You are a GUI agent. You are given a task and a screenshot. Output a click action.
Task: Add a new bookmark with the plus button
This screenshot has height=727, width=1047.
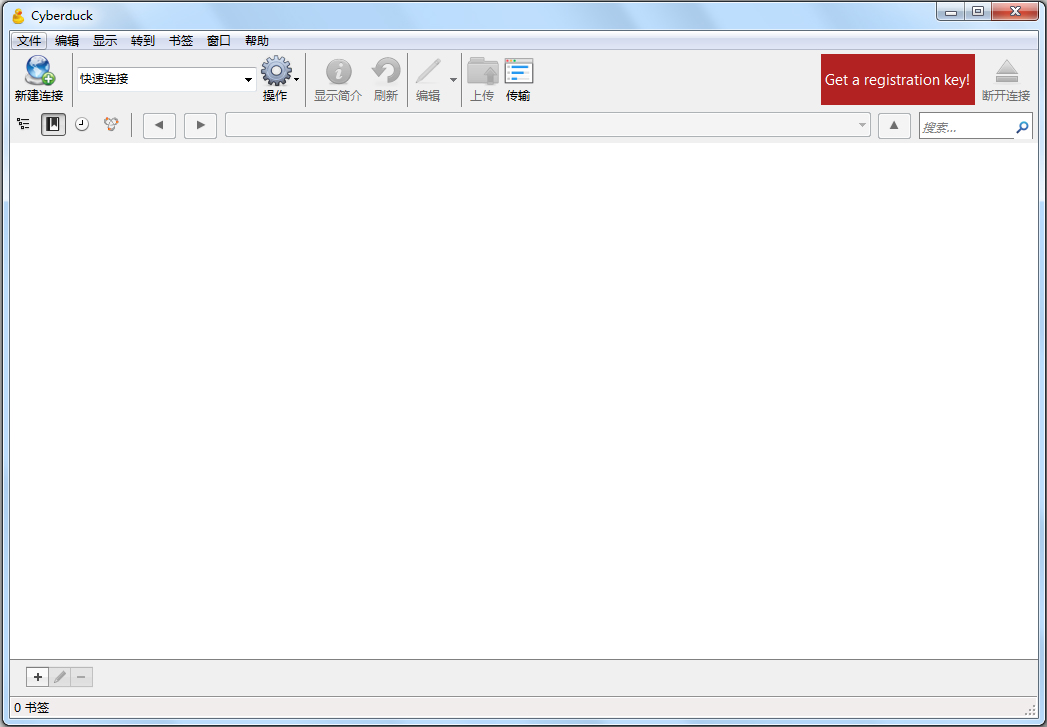pos(37,677)
